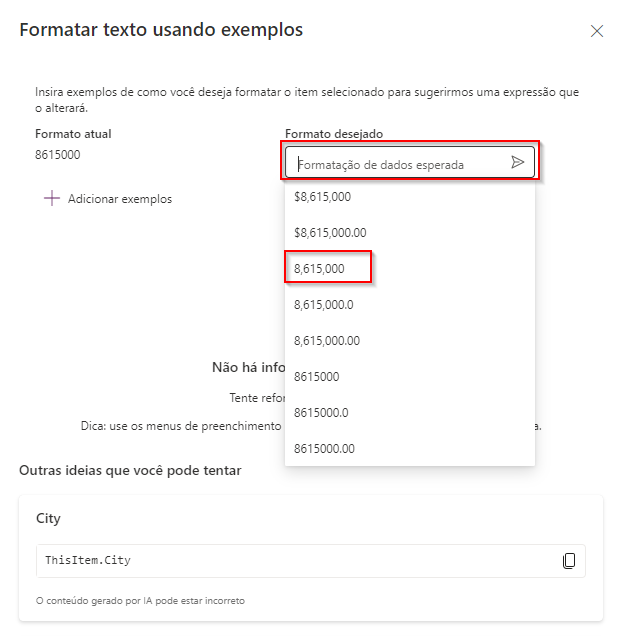
Task: Click the dialog title Formatar texto usando exemplos
Action: 161,30
